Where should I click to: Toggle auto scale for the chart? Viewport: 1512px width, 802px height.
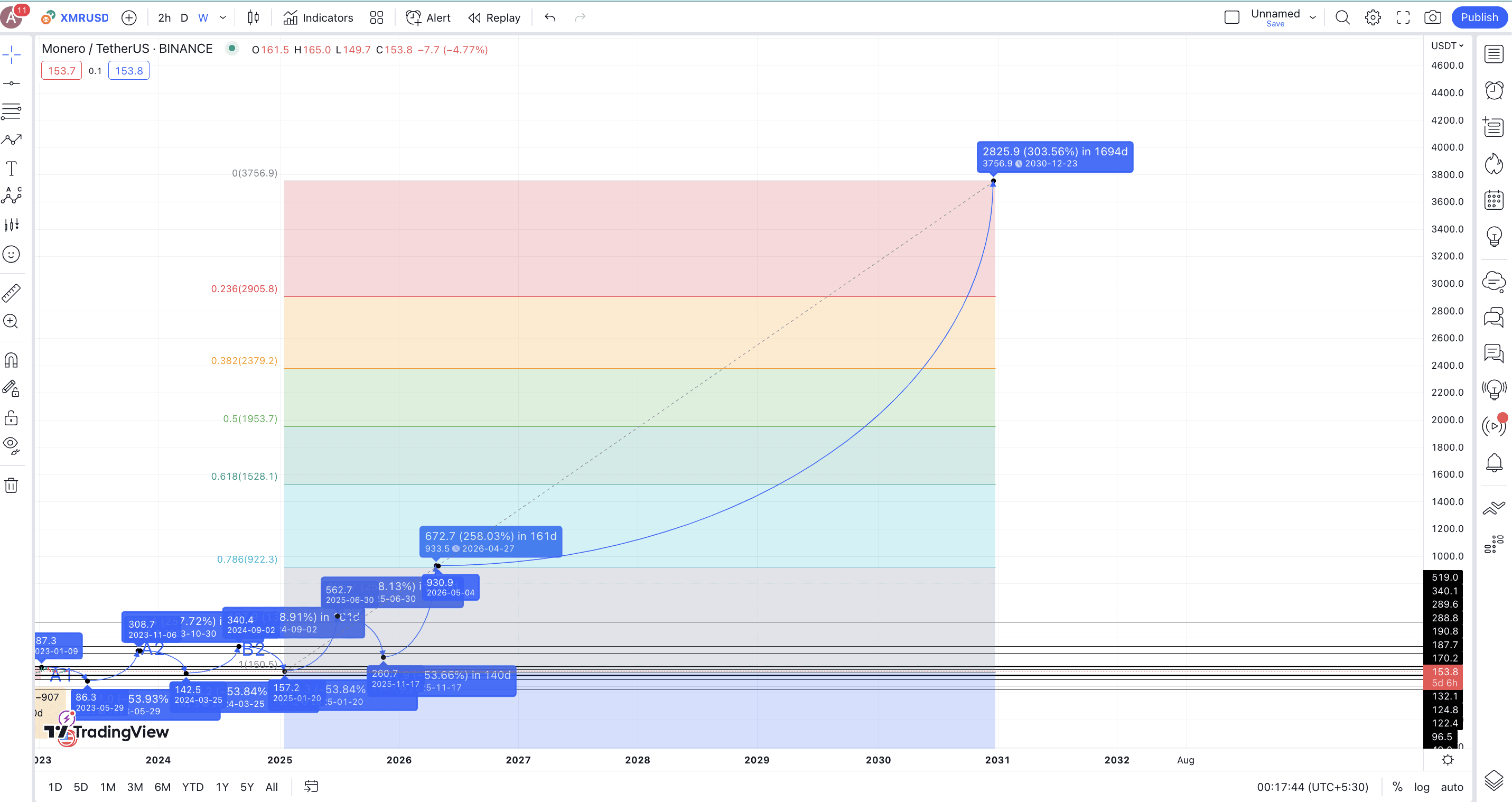click(x=1452, y=787)
